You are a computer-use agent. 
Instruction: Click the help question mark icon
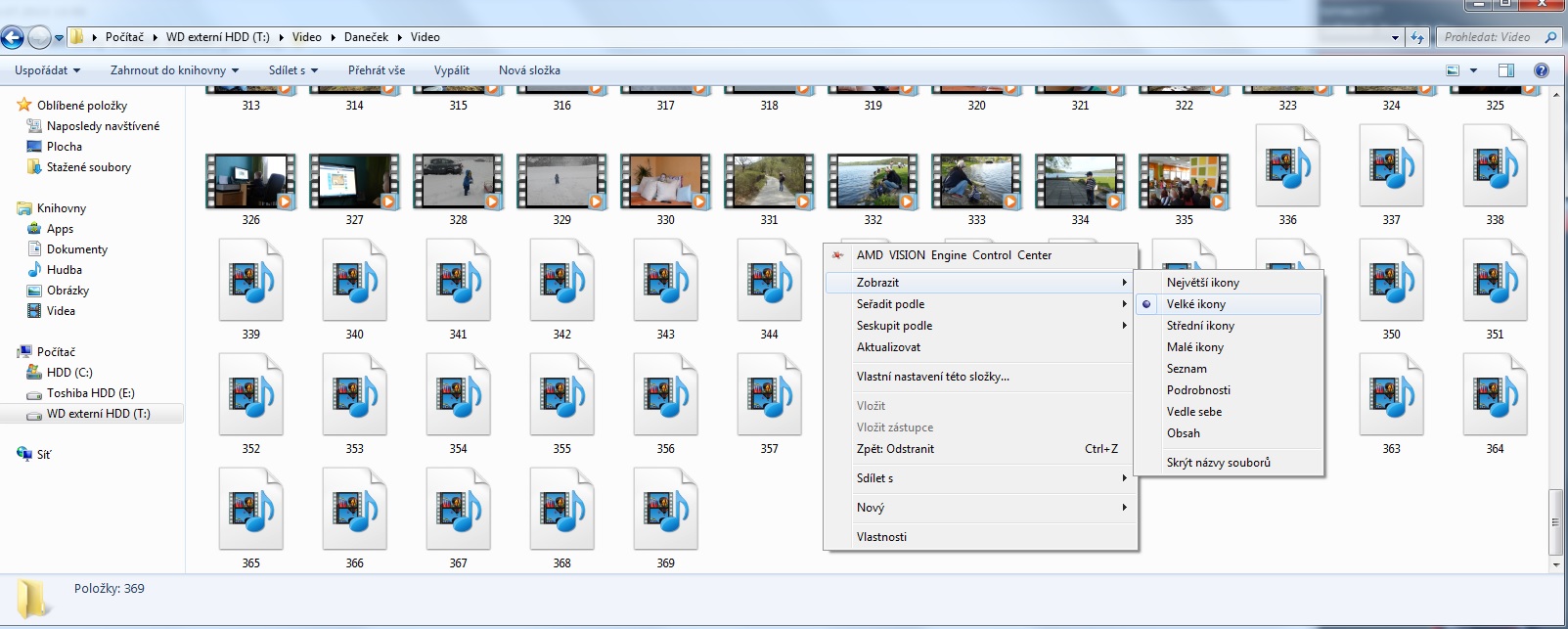[1542, 70]
